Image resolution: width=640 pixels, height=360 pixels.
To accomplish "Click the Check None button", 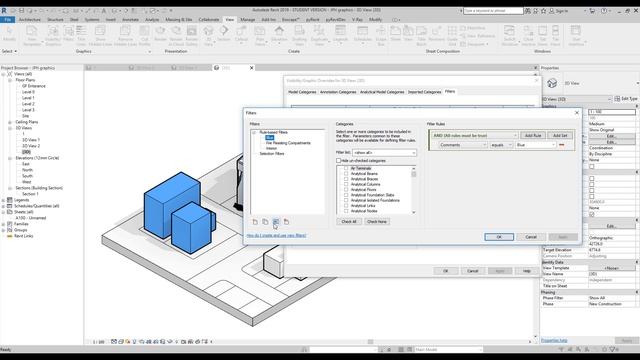I will point(377,221).
